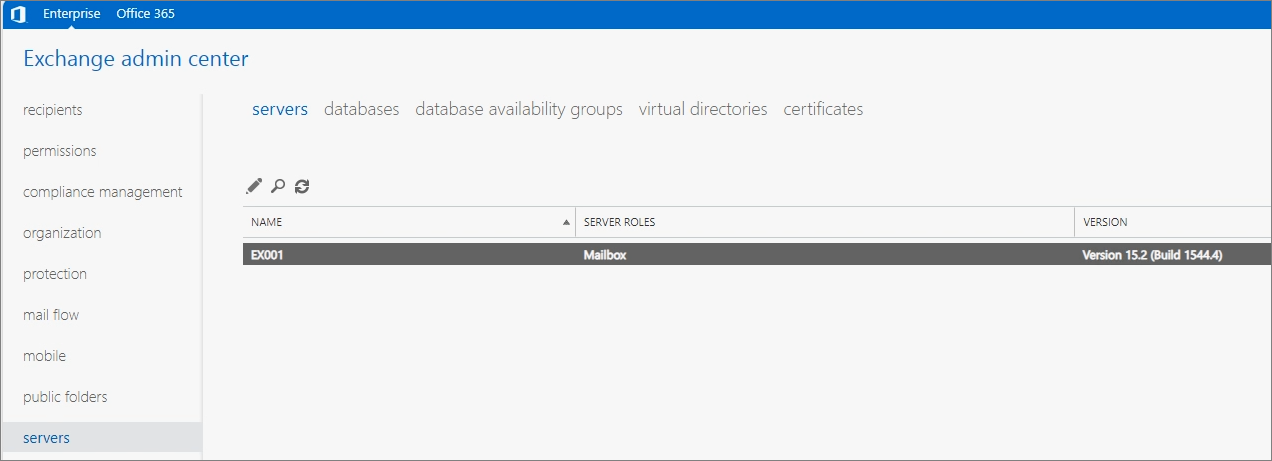Viewport: 1272px width, 461px height.
Task: Go to compliance management in sidebar
Action: click(103, 192)
